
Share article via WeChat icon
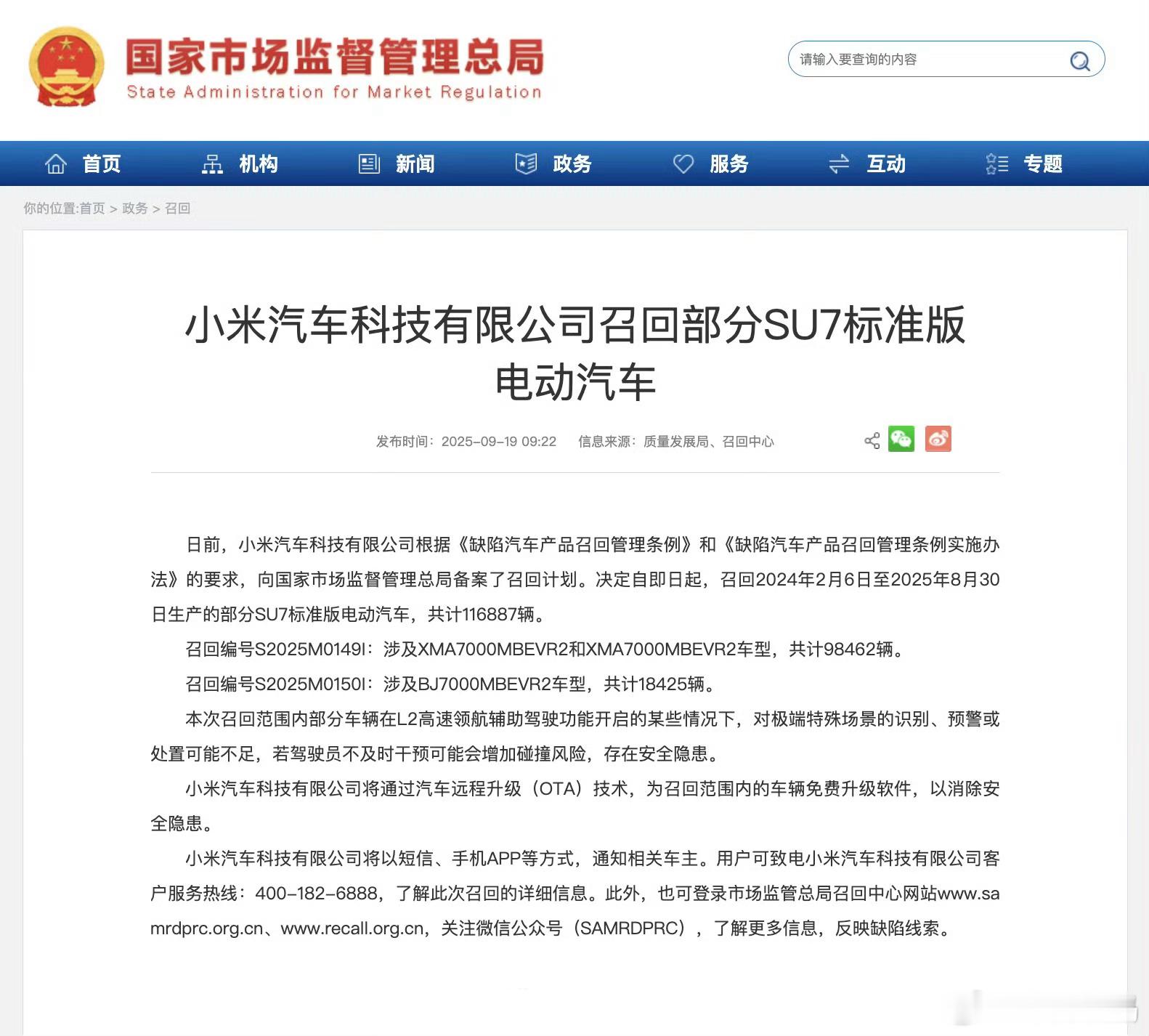pos(901,439)
